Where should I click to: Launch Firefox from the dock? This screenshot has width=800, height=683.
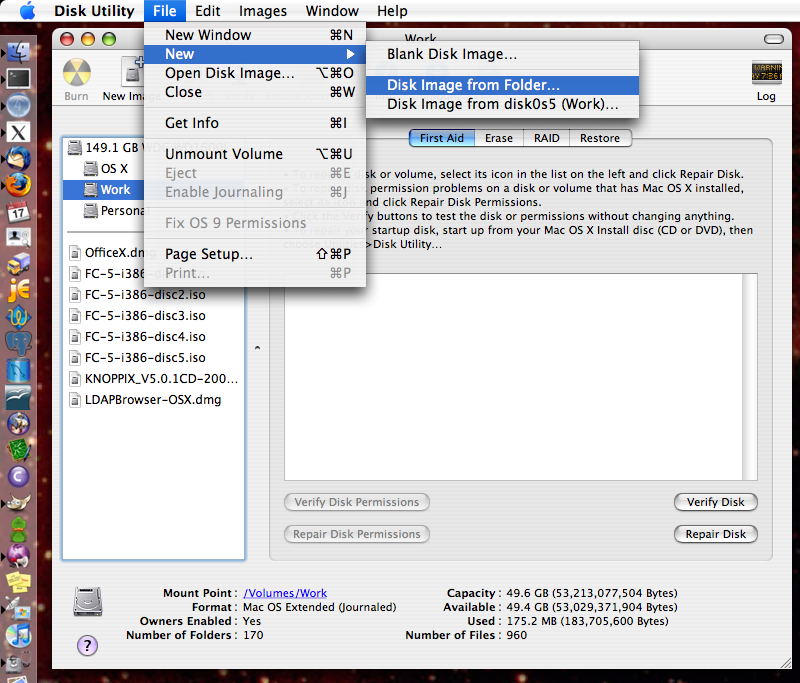[x=18, y=185]
